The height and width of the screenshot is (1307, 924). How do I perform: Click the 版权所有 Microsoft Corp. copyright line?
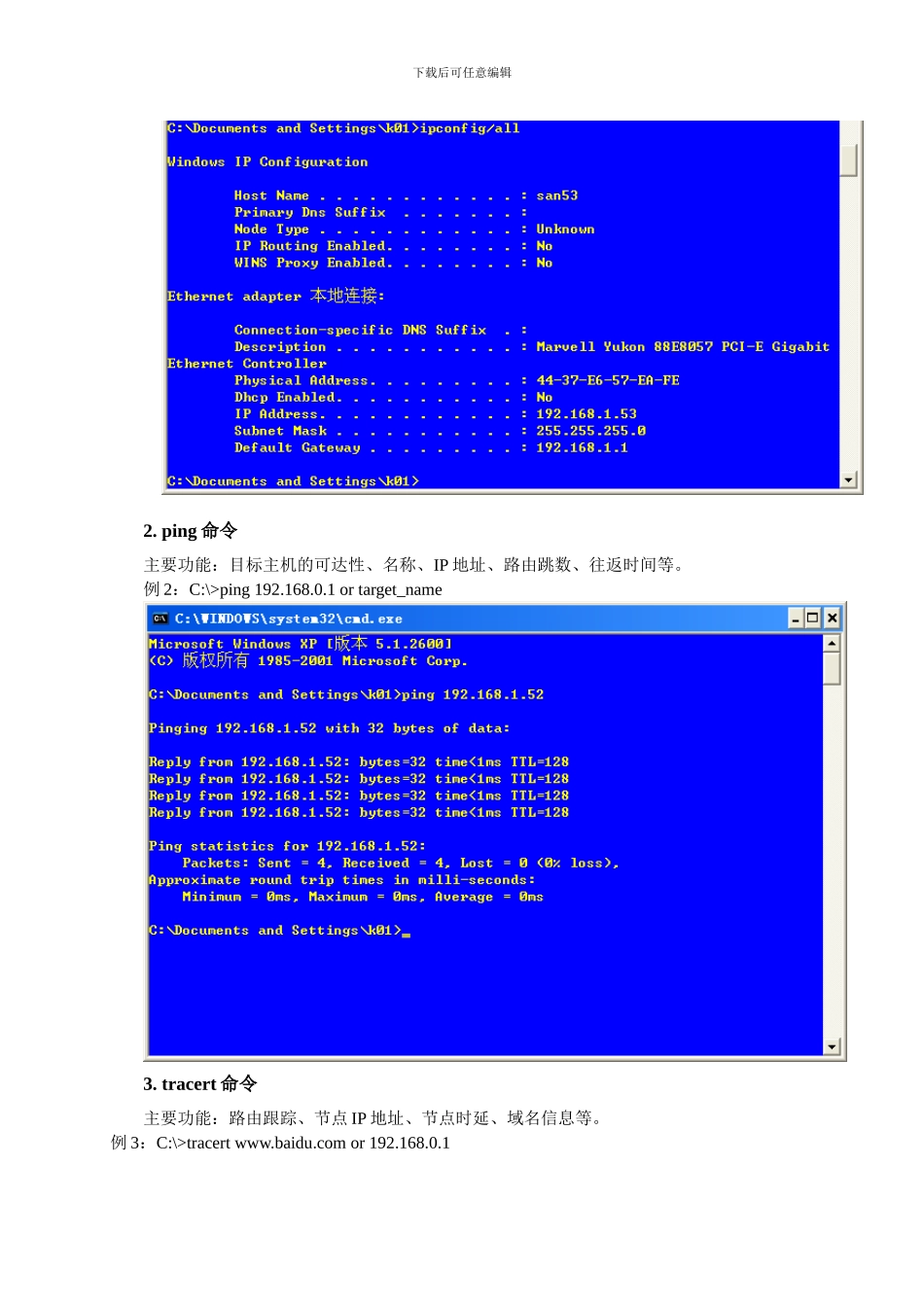click(308, 661)
